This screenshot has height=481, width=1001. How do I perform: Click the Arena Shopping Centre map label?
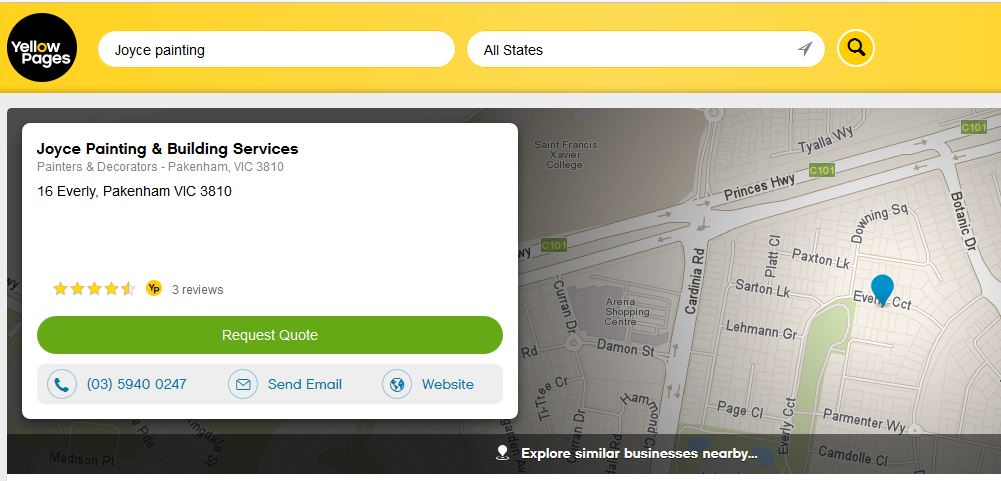point(627,312)
